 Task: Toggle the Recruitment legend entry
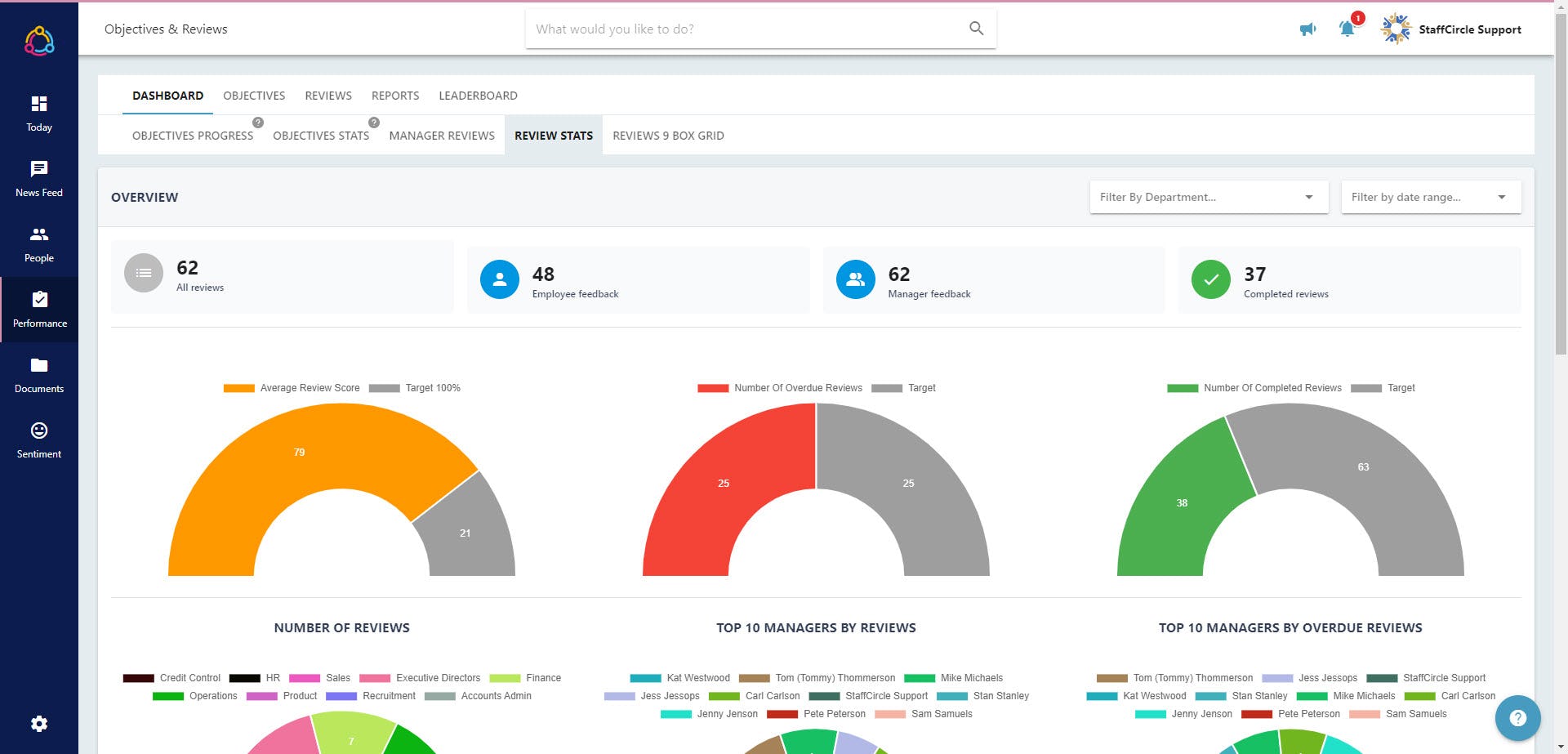(x=371, y=696)
